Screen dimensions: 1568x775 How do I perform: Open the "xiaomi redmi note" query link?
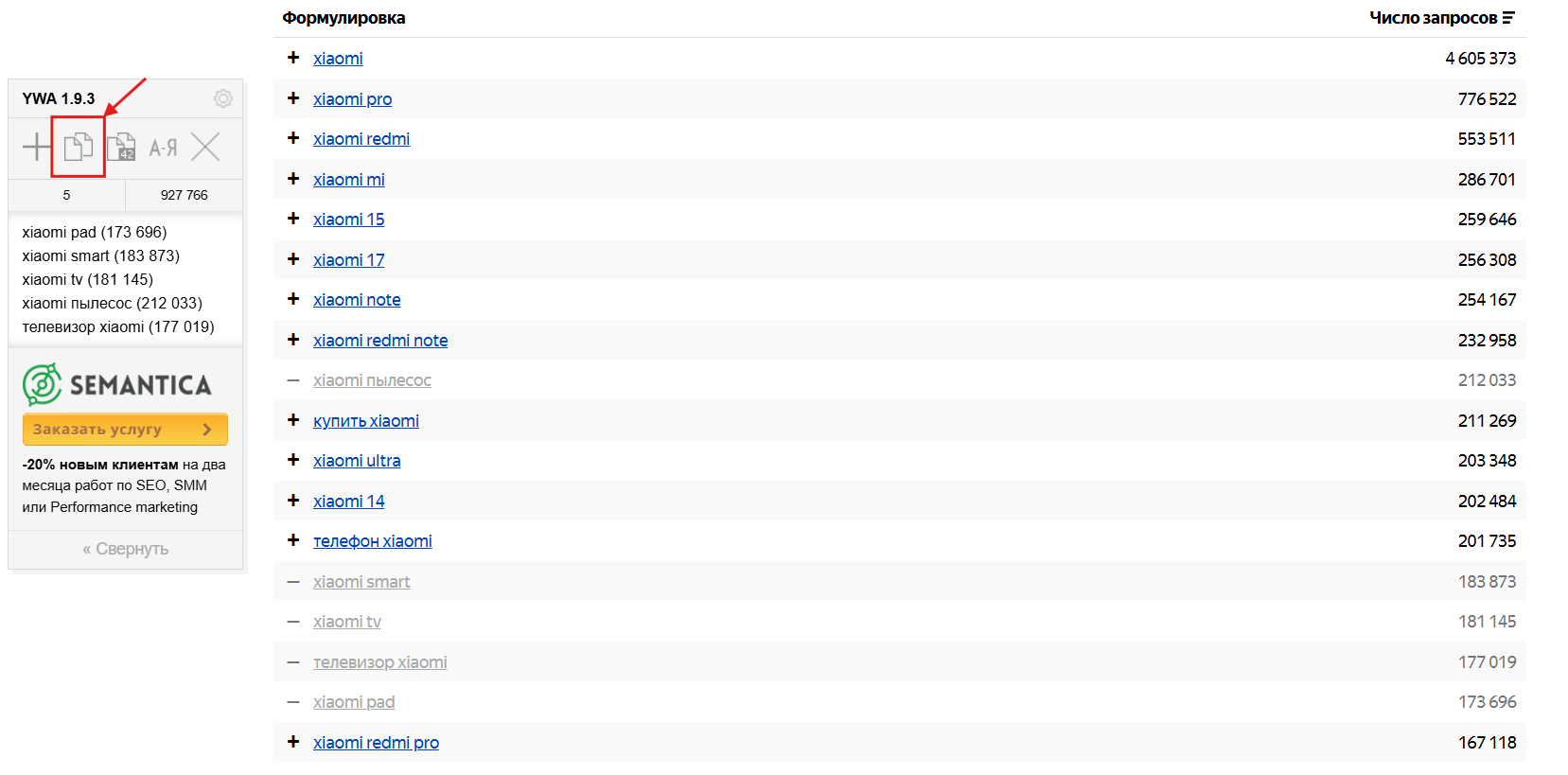pyautogui.click(x=380, y=341)
